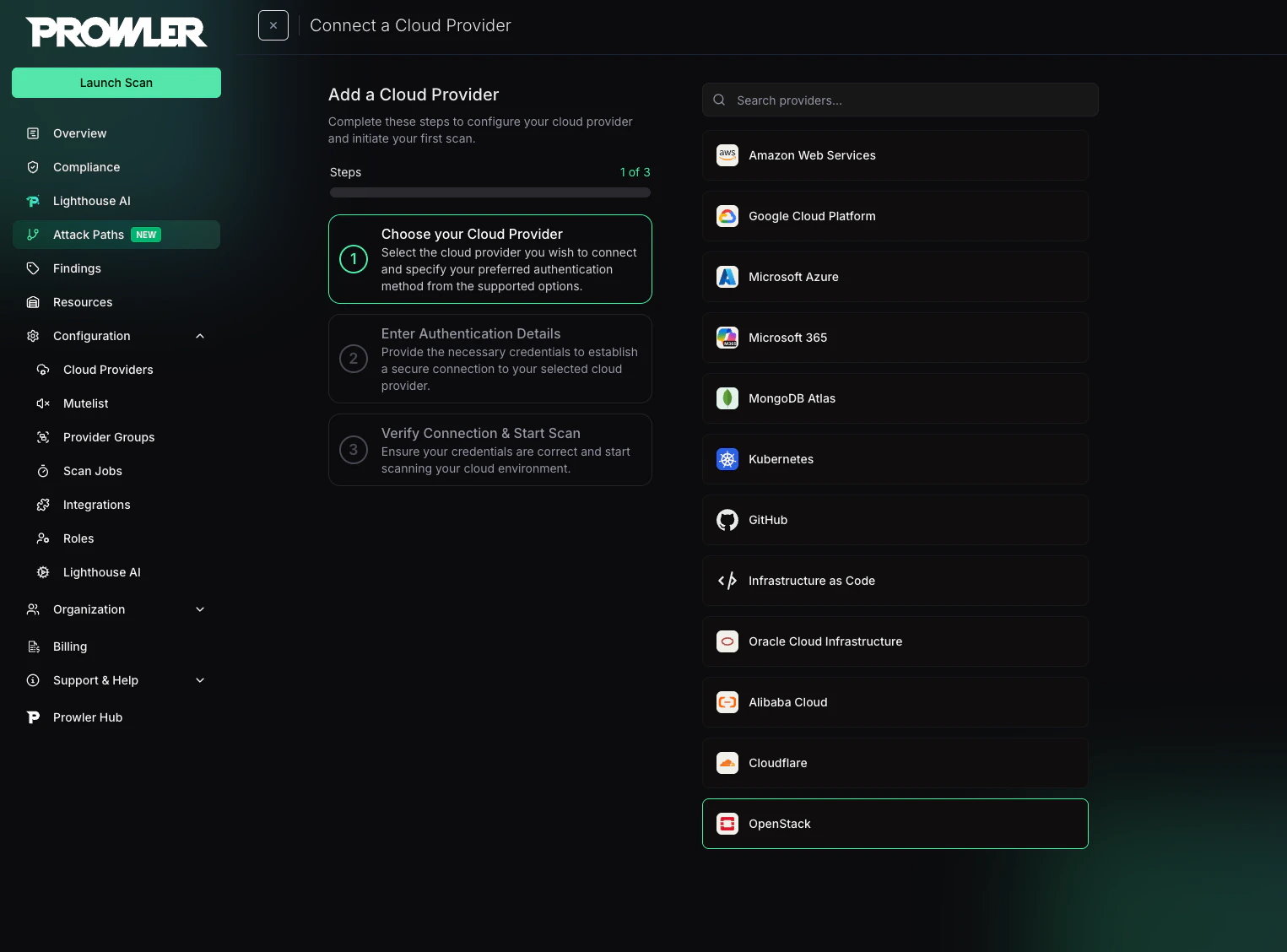Open the Billing page

point(70,646)
